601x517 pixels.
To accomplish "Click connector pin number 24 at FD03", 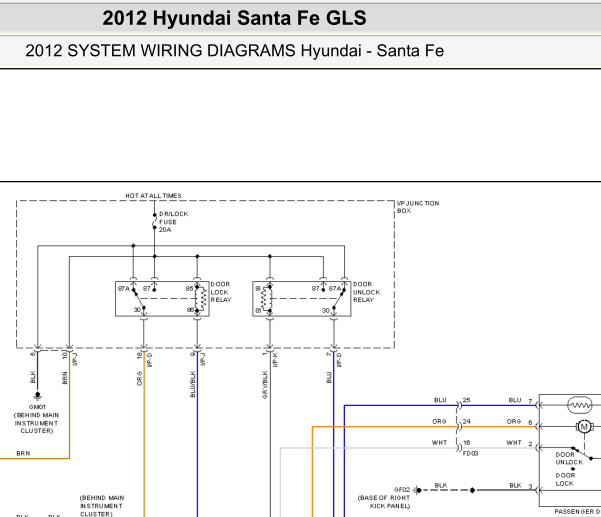I will tap(466, 422).
